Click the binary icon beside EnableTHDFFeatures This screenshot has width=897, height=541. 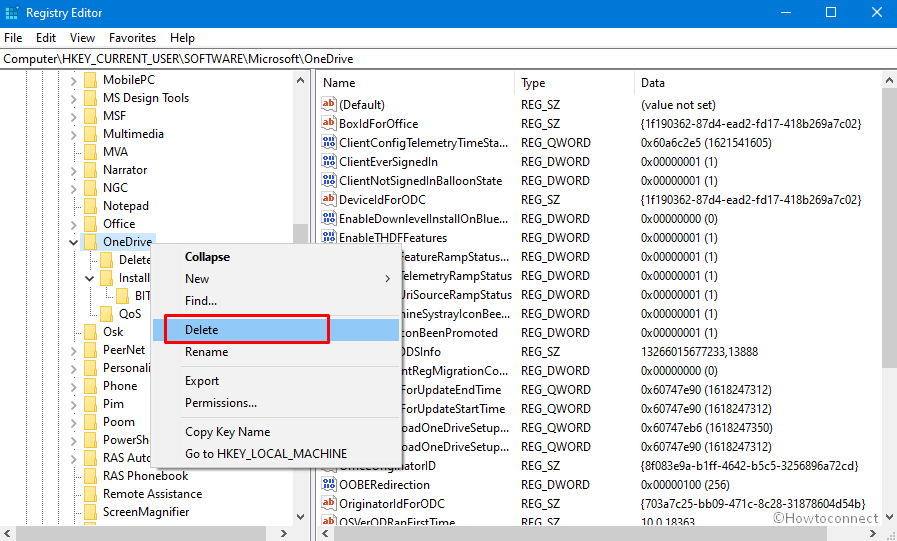click(x=328, y=237)
